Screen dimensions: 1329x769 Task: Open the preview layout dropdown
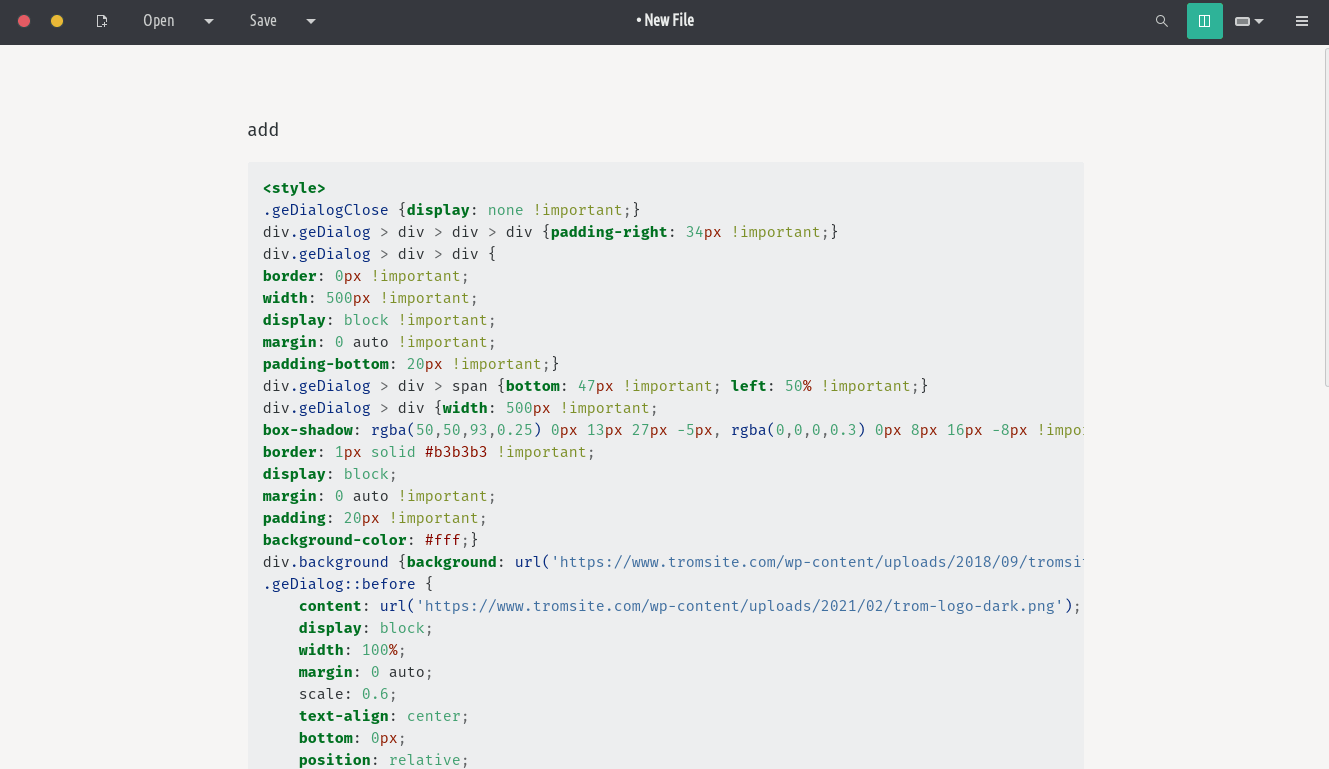tap(1249, 21)
